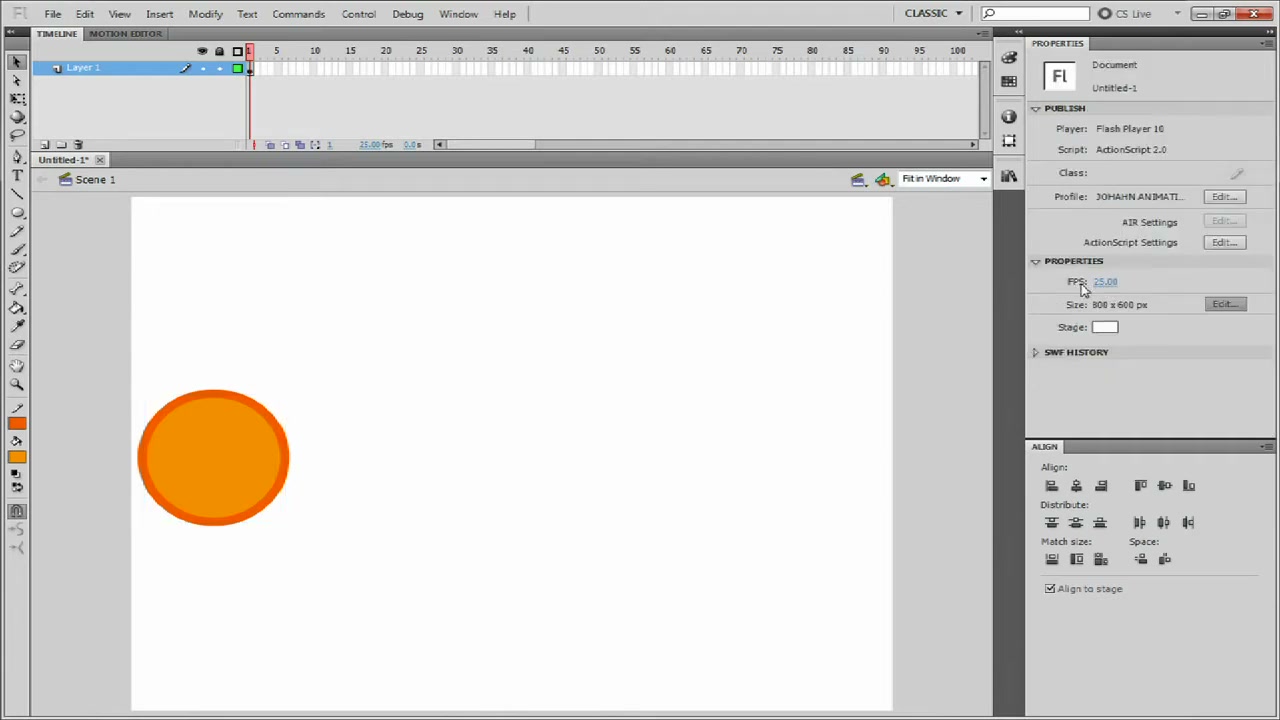
Task: Select the Brush tool
Action: [x=17, y=249]
